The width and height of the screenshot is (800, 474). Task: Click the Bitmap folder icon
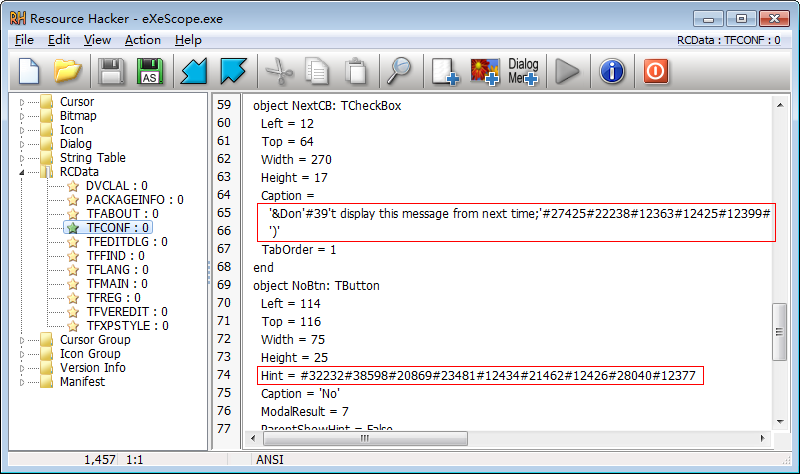46,116
